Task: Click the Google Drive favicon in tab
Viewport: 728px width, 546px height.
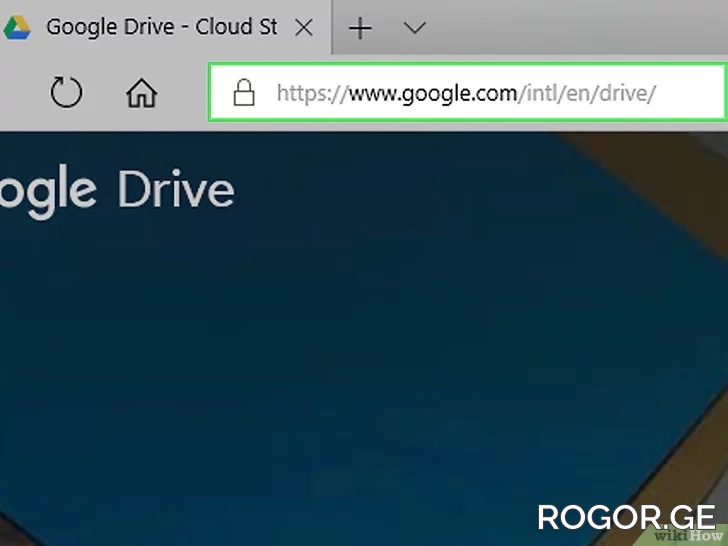Action: coord(17,27)
